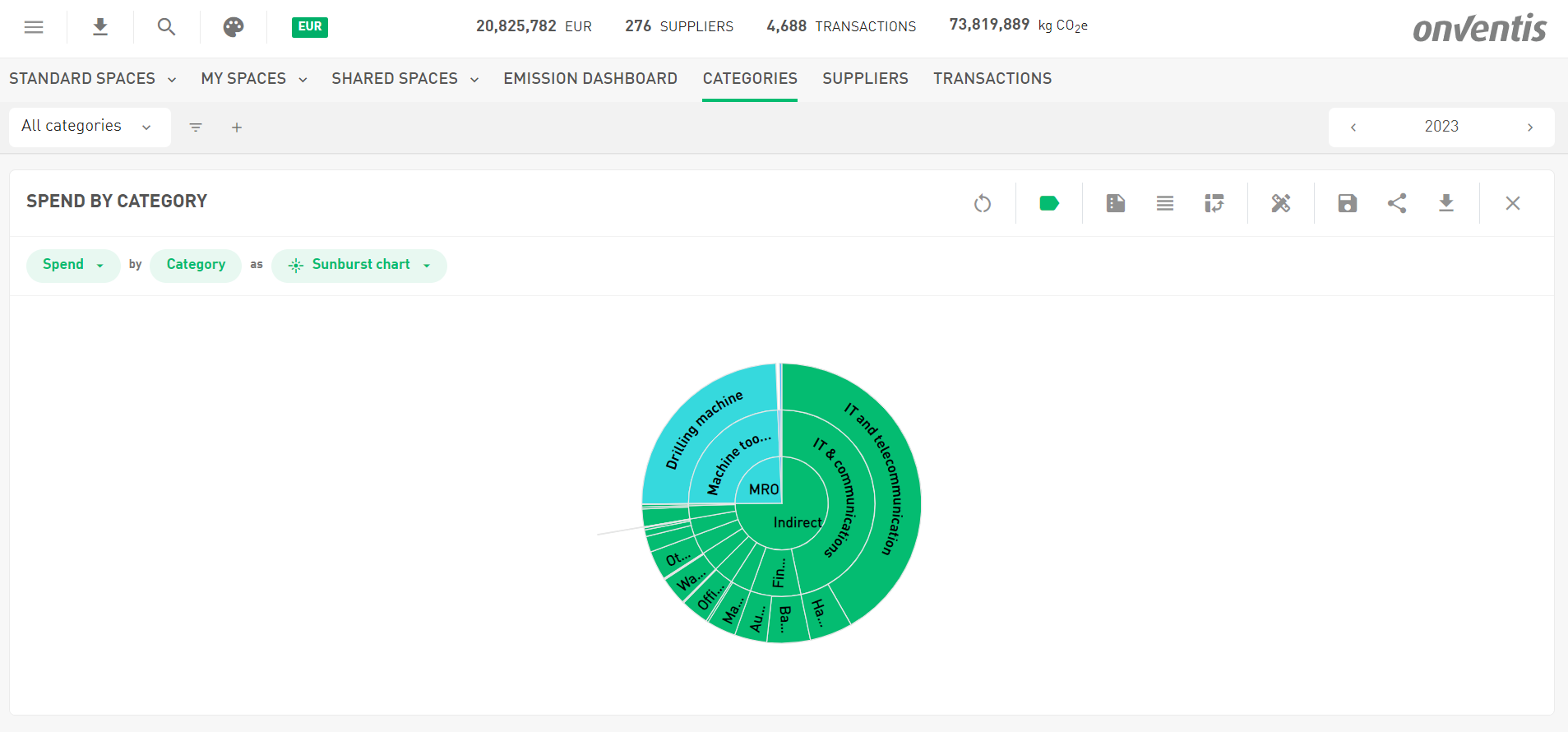Open the hamburger main menu
This screenshot has width=1568, height=732.
(34, 27)
